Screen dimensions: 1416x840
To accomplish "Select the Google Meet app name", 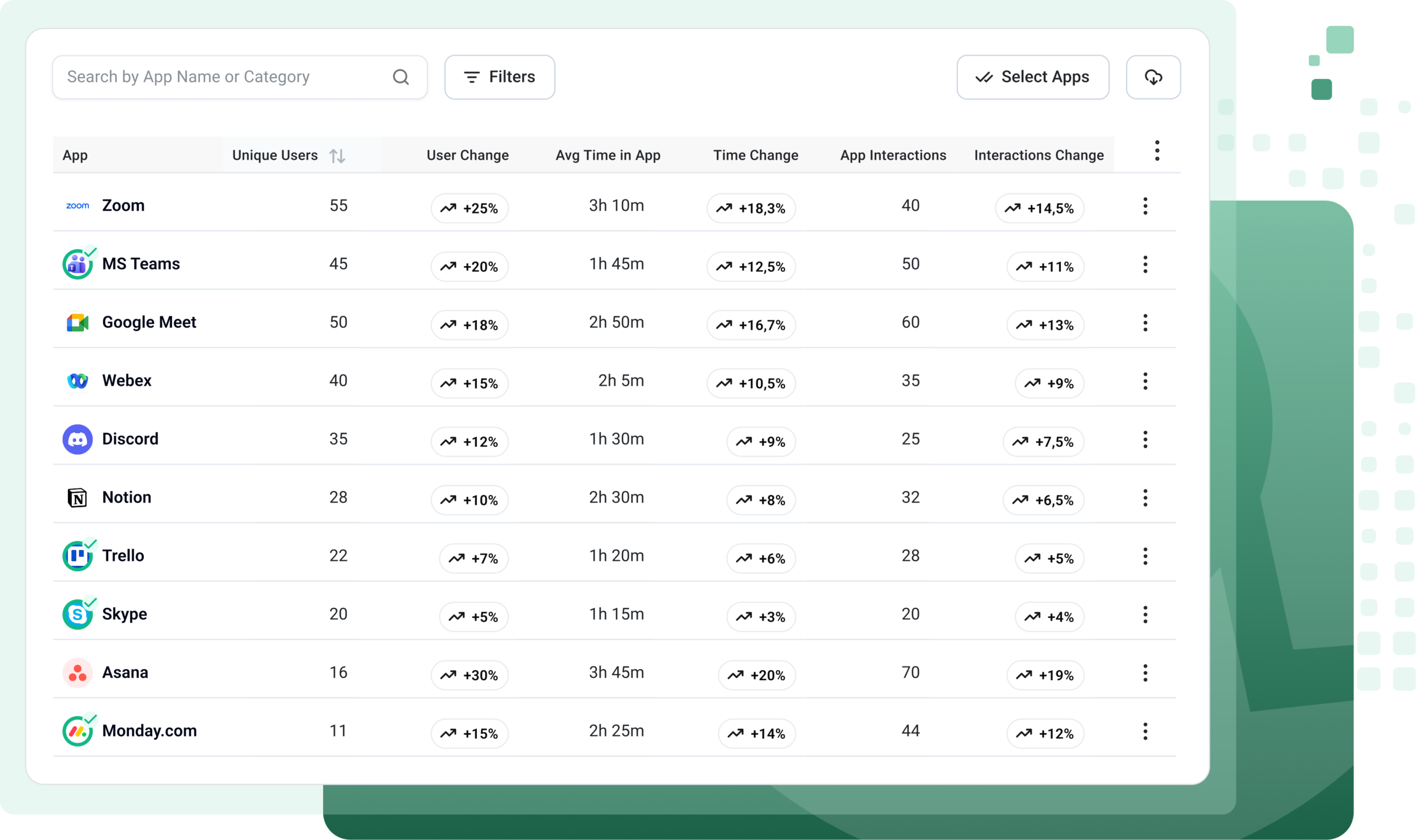I will pos(149,322).
